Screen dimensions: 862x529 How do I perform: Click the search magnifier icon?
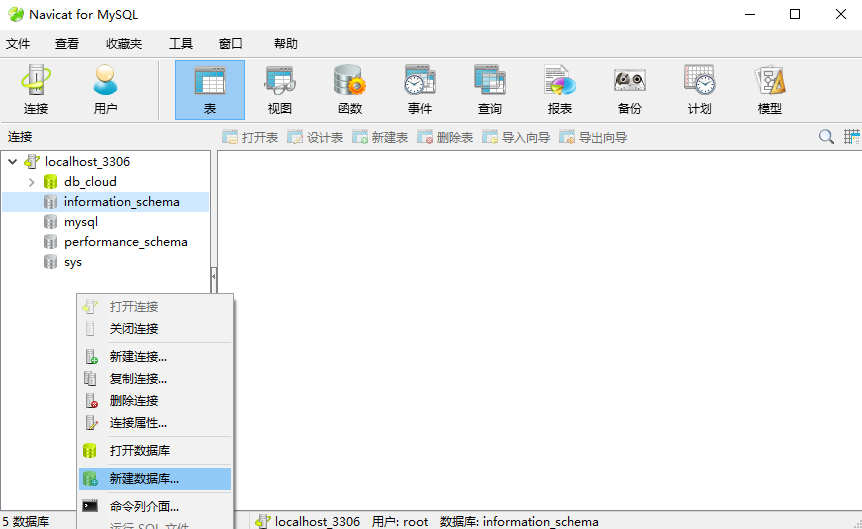pyautogui.click(x=826, y=136)
